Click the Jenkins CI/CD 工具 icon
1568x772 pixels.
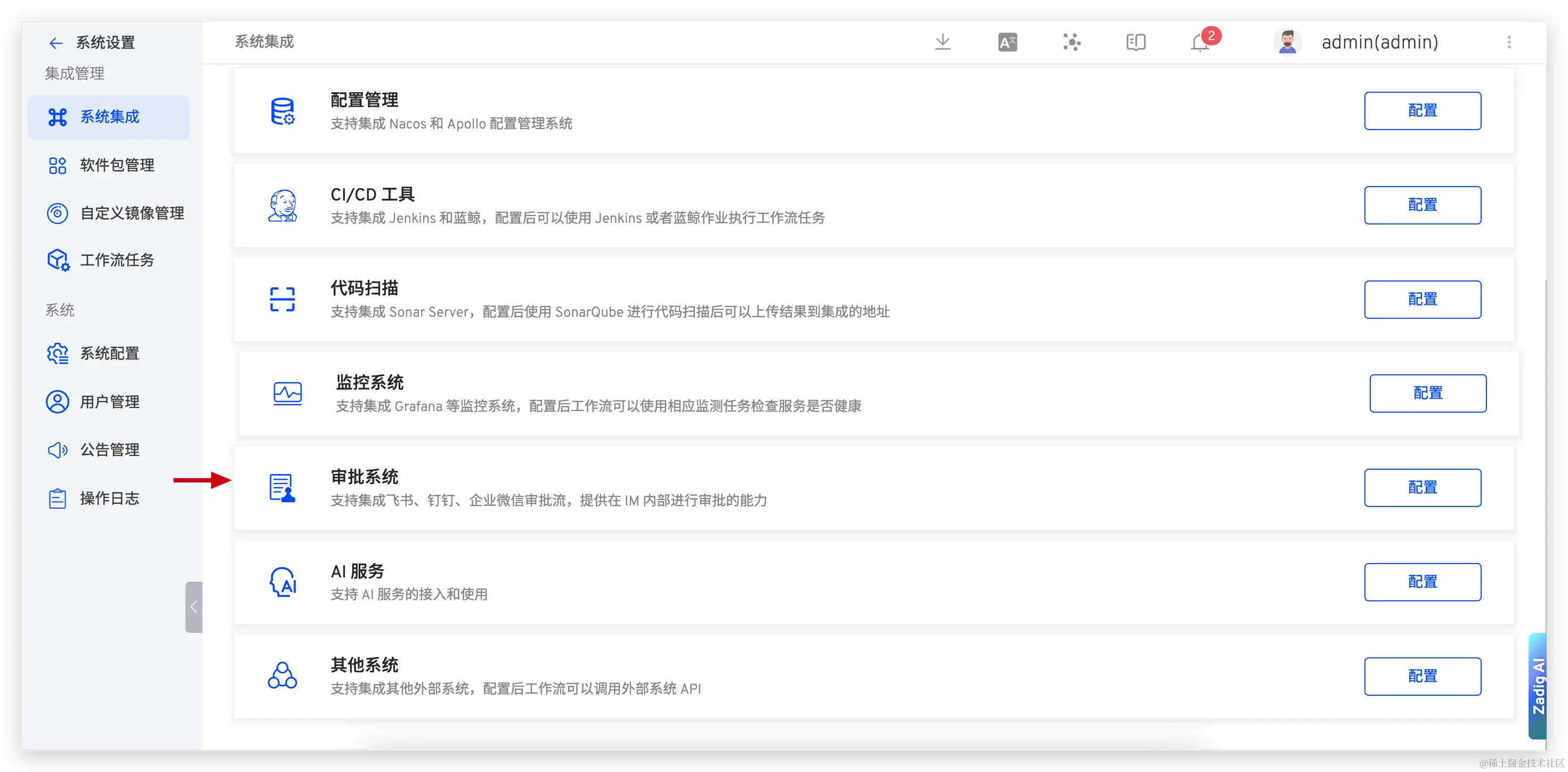click(282, 205)
